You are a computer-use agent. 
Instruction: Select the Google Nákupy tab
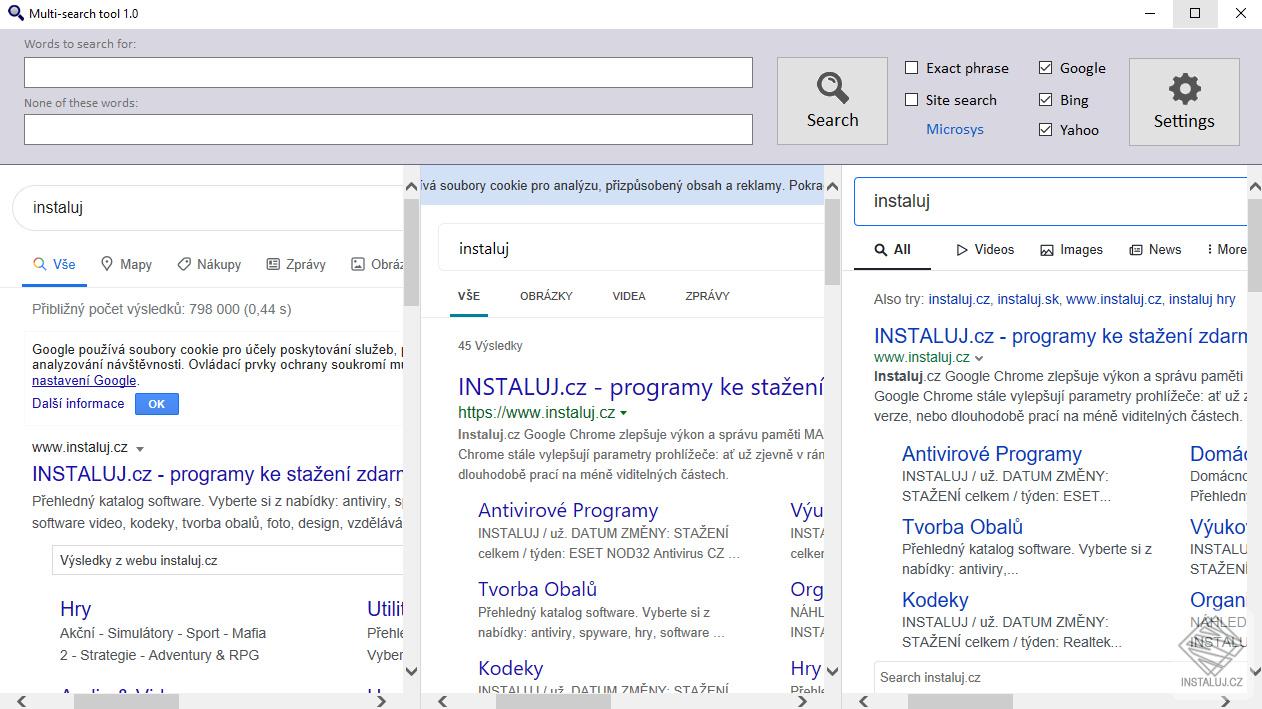coord(209,264)
